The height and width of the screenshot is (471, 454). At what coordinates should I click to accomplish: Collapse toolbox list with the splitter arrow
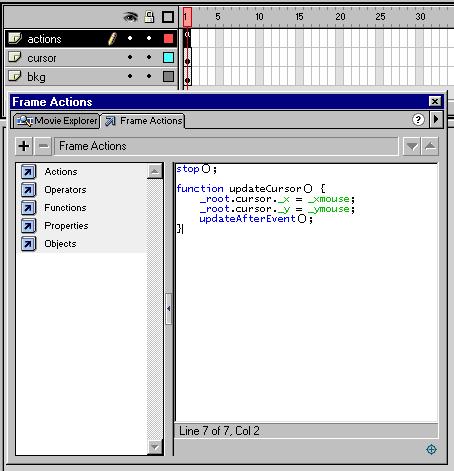[x=169, y=309]
